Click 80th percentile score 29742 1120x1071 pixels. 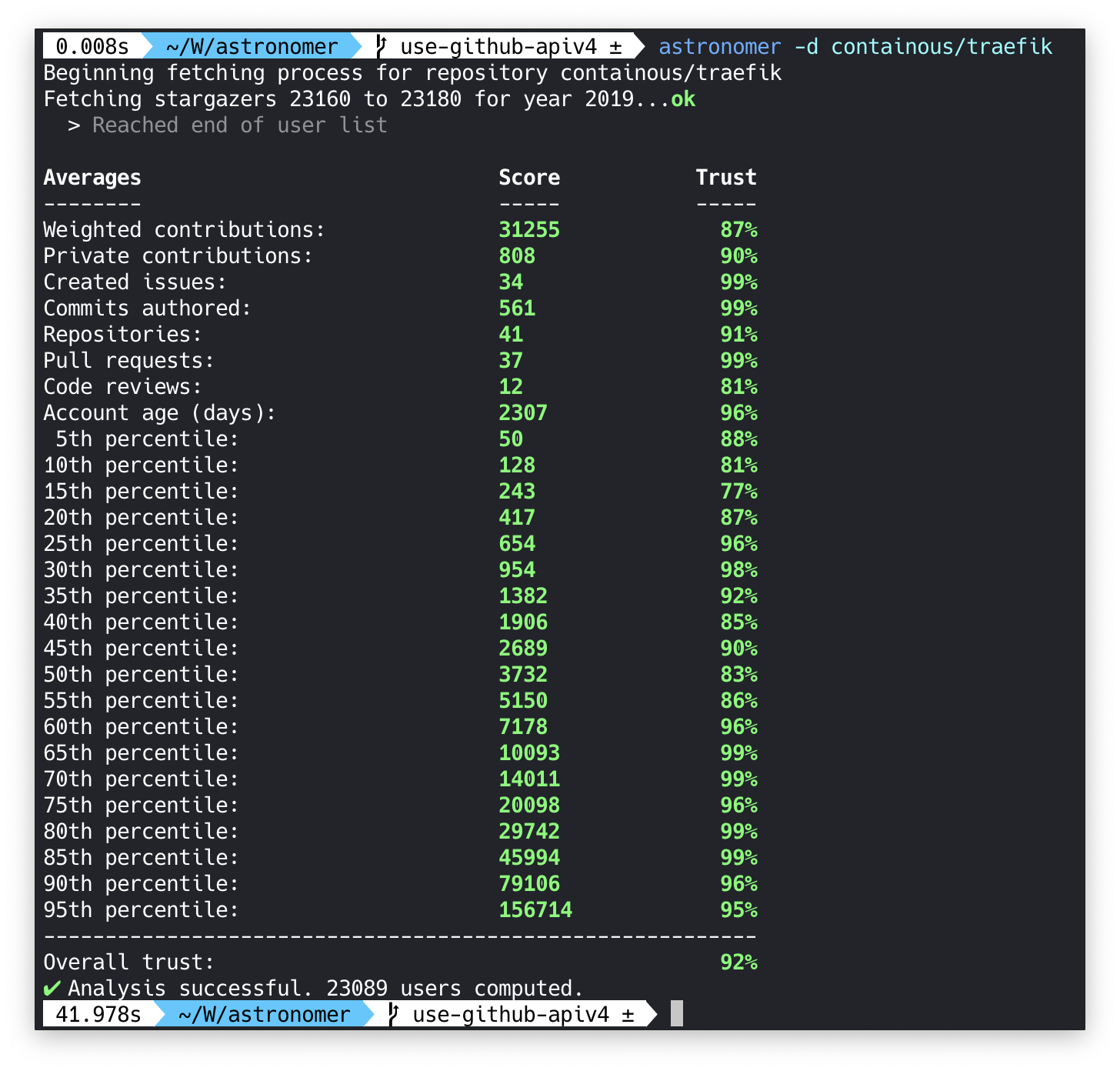point(529,832)
